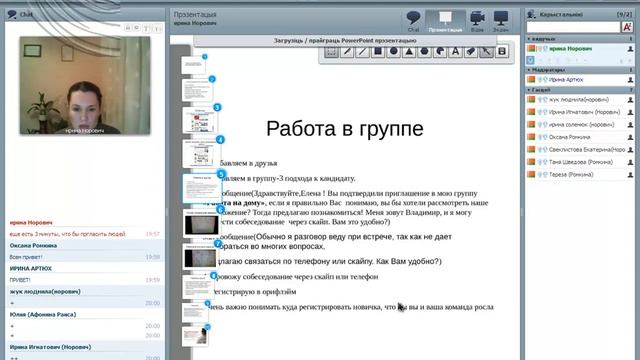The width and height of the screenshot is (640, 360).
Task: Click person icon beside Свеклистова Екатерина
Action: click(x=630, y=150)
